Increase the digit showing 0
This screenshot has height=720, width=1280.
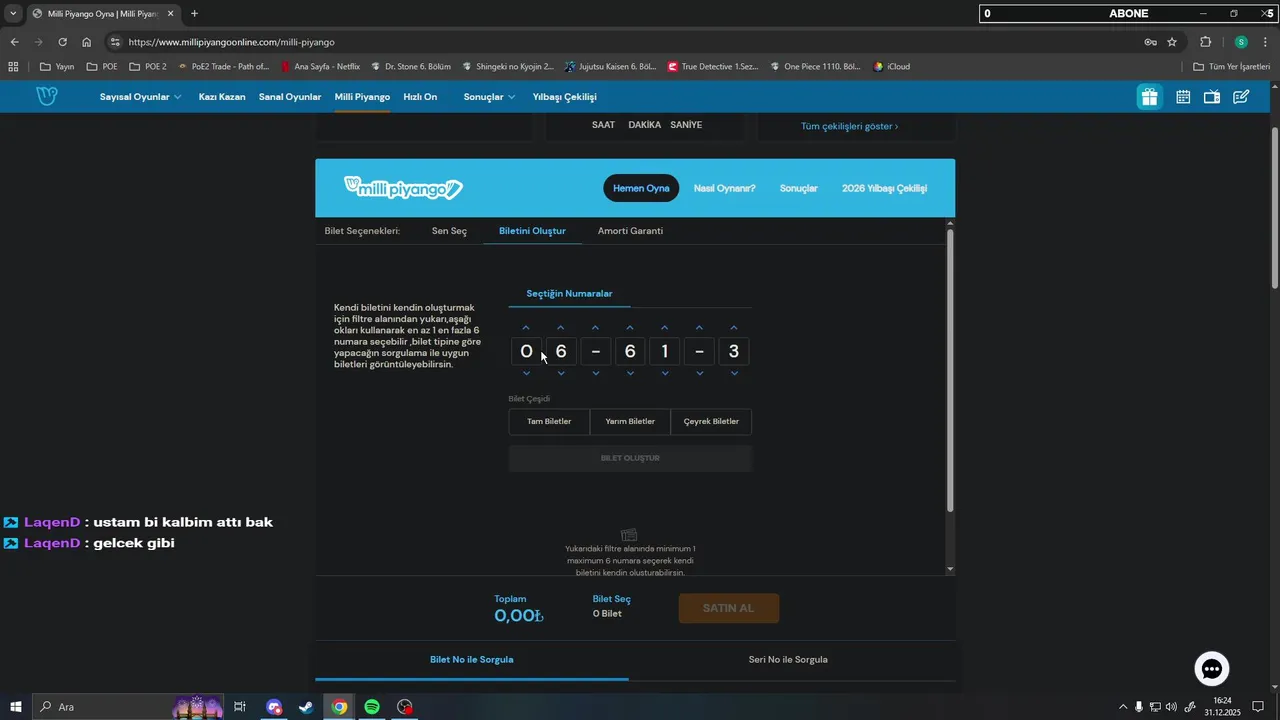point(526,328)
